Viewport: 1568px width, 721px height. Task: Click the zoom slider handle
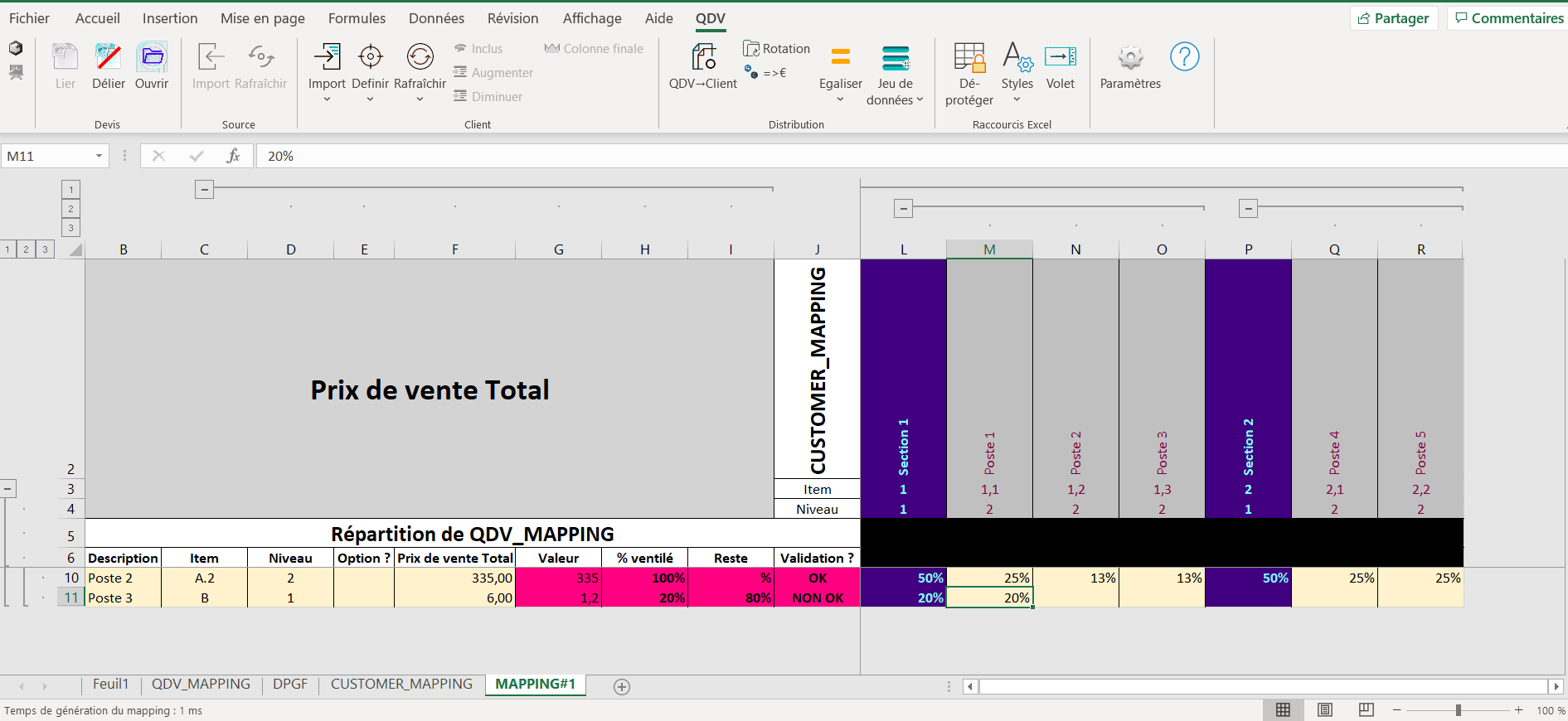(x=1458, y=710)
